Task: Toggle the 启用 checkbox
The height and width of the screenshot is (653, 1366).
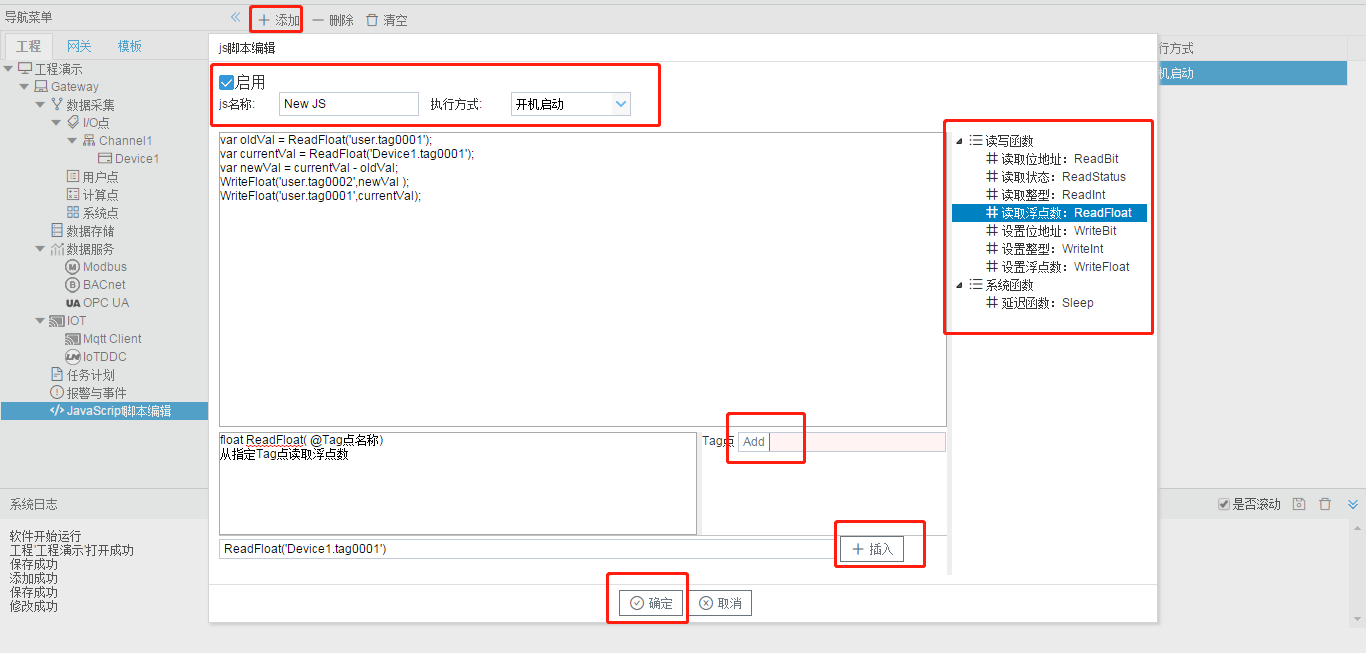Action: pos(227,83)
